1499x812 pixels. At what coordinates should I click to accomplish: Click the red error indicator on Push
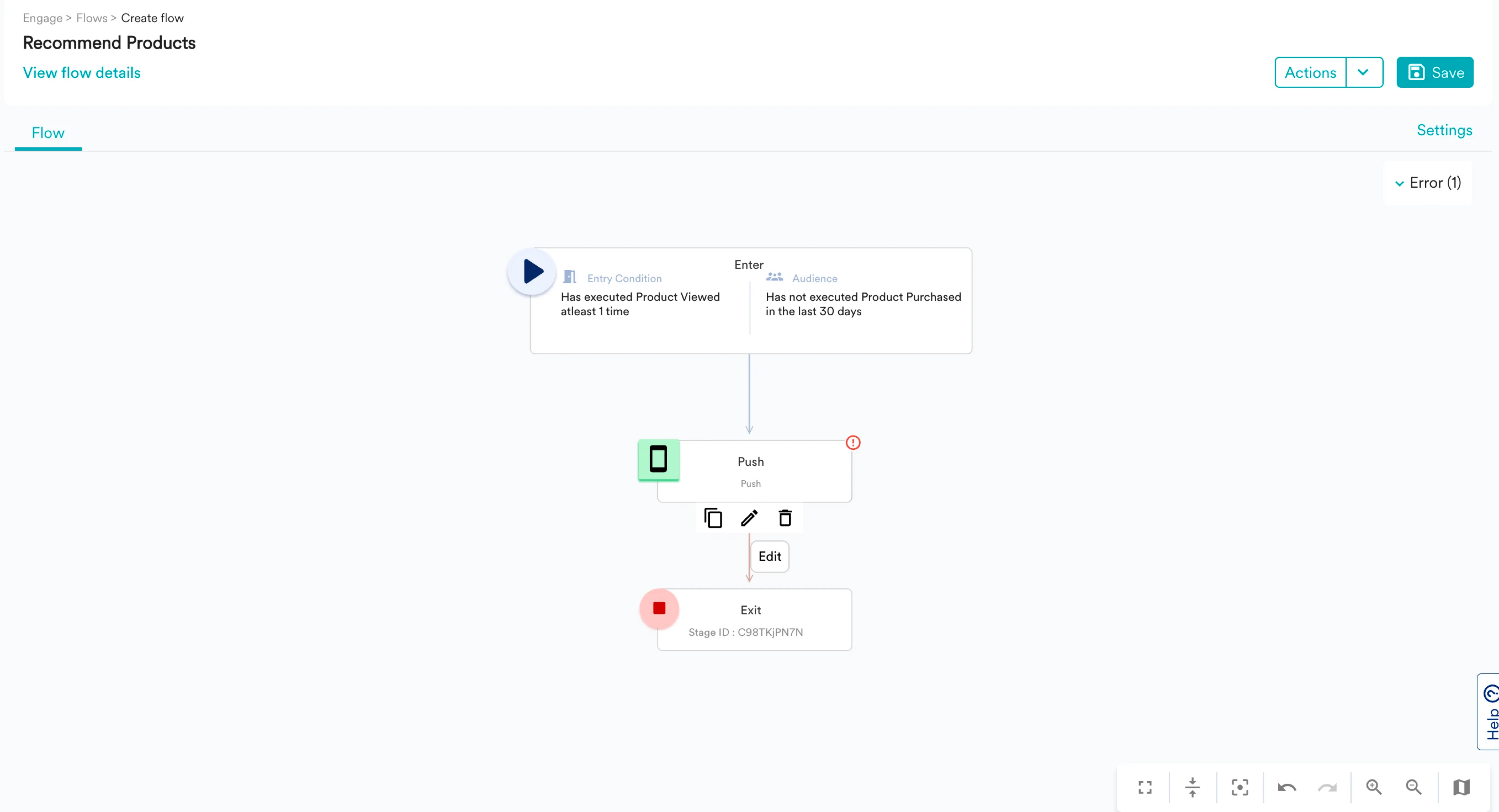pyautogui.click(x=853, y=443)
